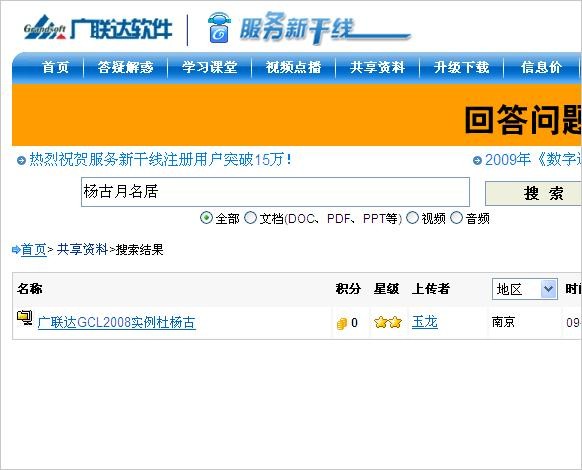Click the search box containing 杨古月名居

275,192
